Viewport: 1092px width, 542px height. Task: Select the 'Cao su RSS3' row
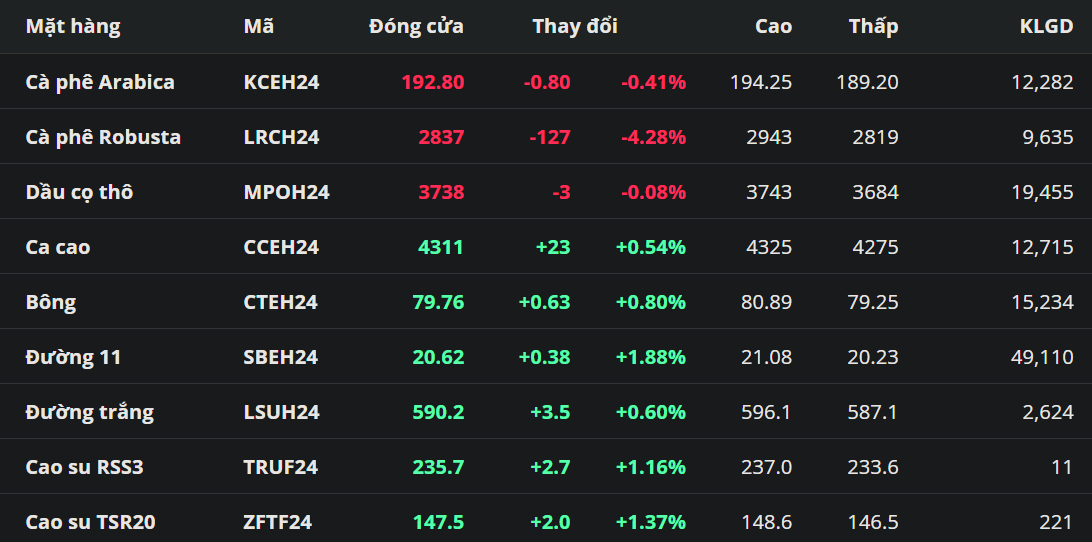click(x=84, y=467)
